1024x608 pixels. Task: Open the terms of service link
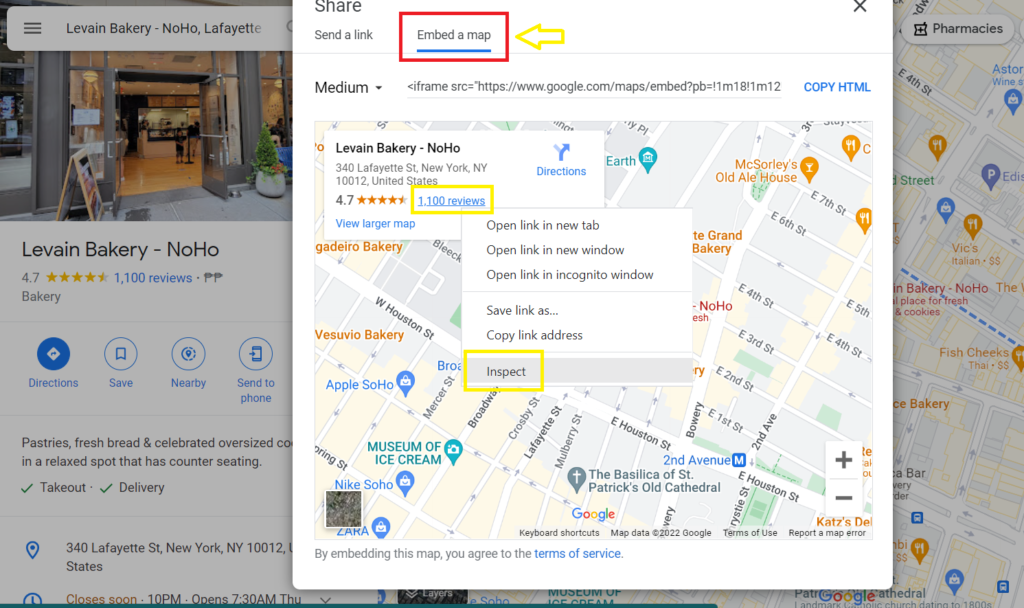pyautogui.click(x=577, y=554)
